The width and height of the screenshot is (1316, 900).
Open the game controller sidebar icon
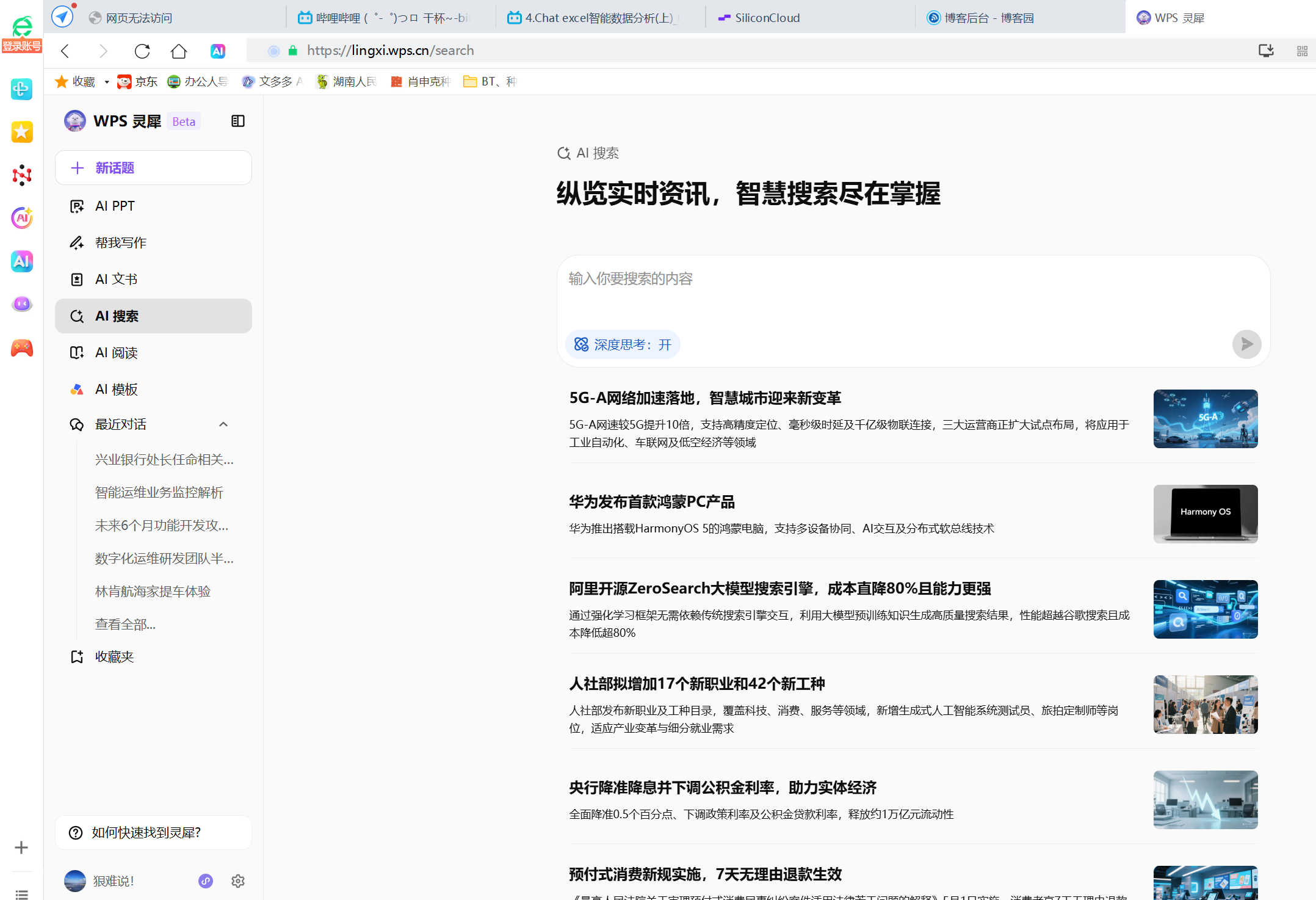22,348
